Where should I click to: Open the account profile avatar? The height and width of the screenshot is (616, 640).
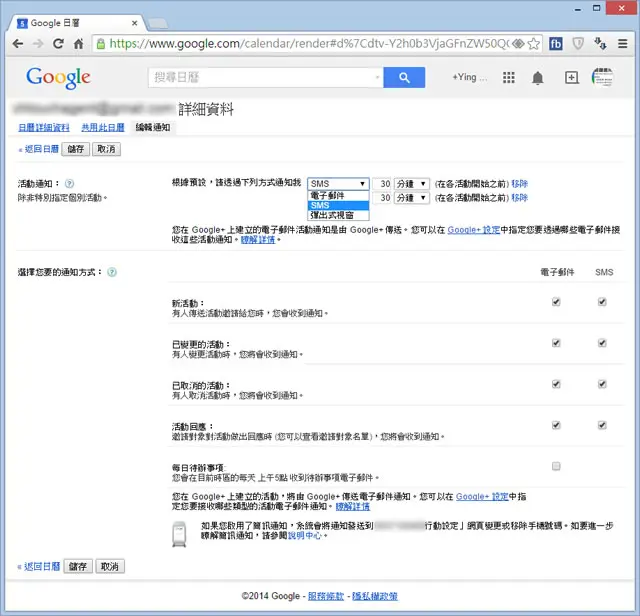click(602, 77)
